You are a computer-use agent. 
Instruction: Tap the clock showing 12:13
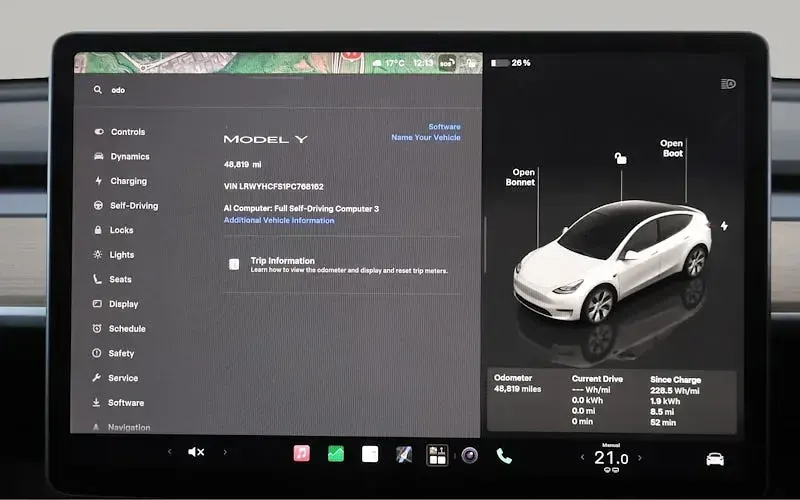point(423,63)
